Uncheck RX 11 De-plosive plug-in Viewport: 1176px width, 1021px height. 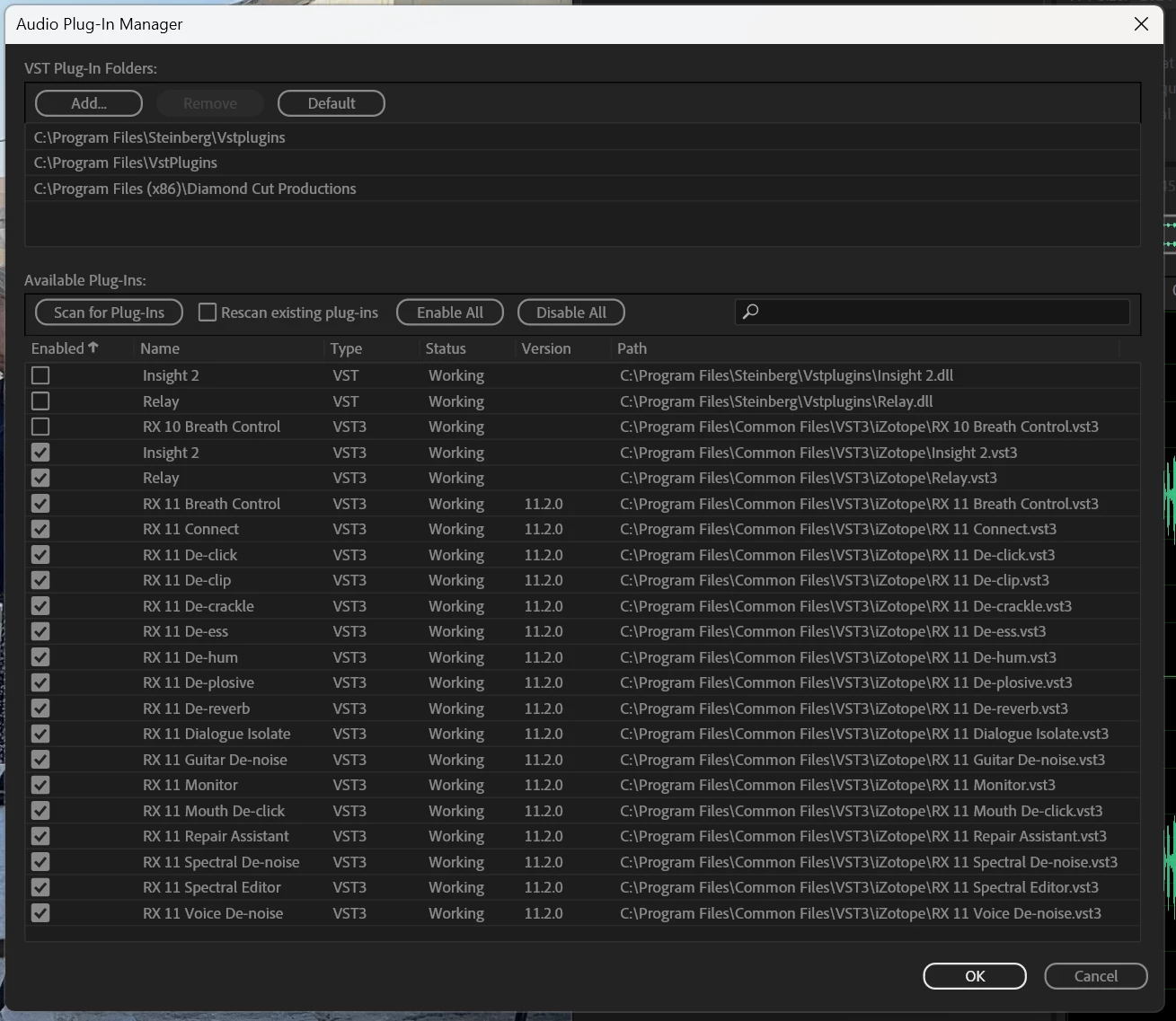tap(40, 682)
